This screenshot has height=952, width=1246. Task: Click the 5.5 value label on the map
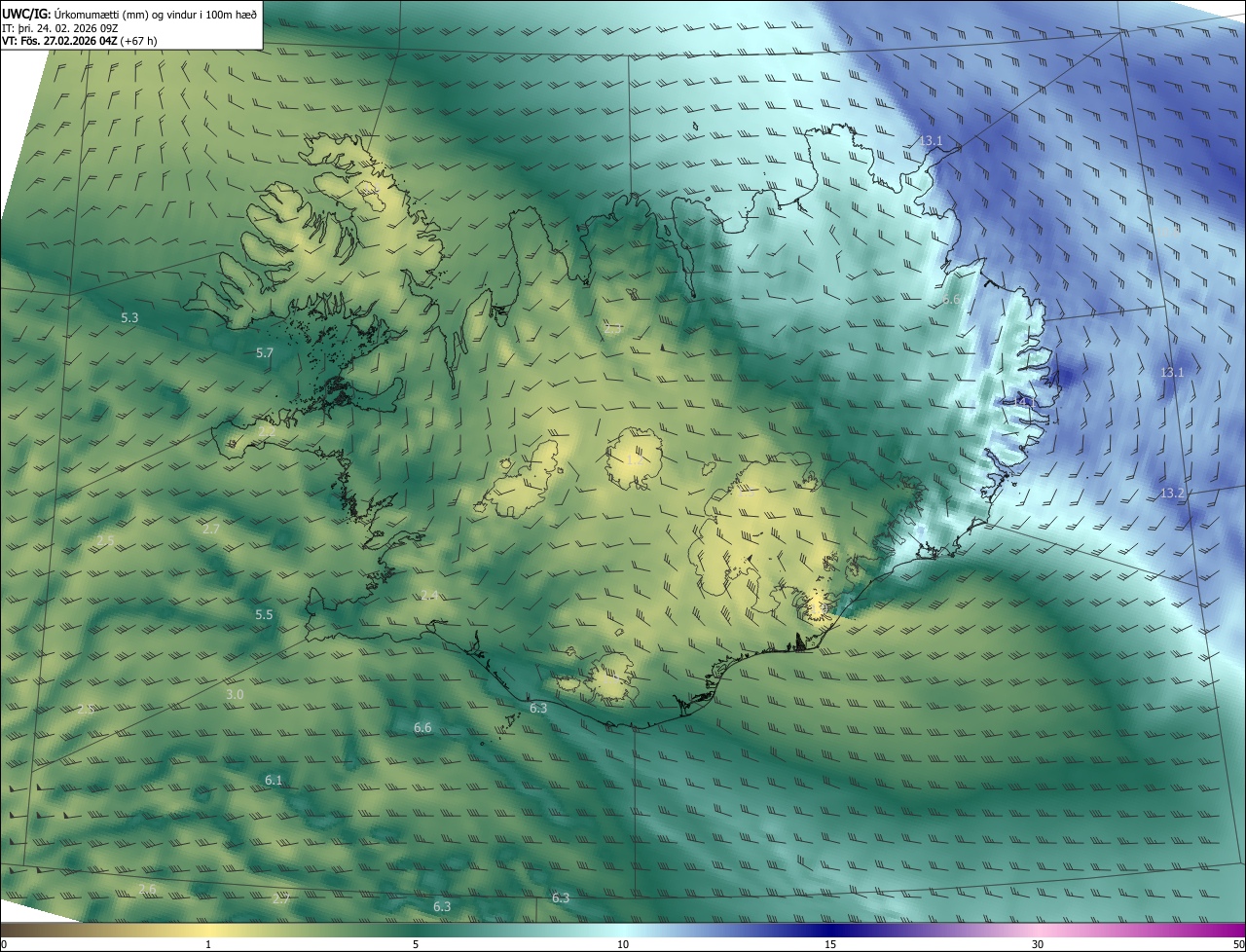[x=264, y=615]
